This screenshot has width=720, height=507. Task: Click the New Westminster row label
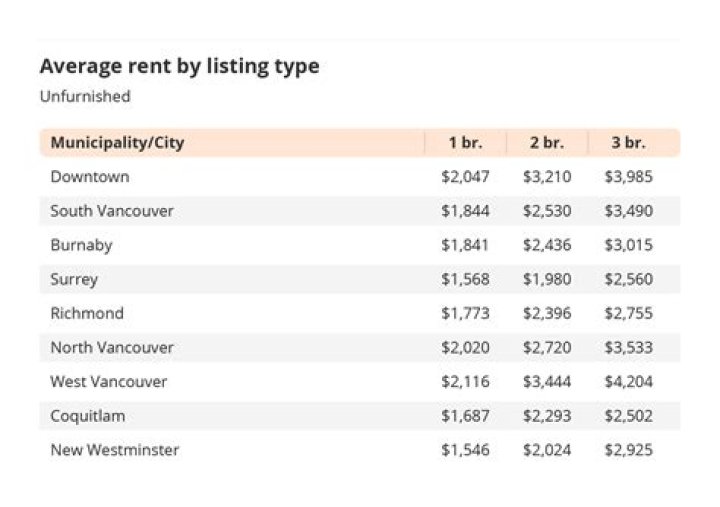click(x=115, y=450)
